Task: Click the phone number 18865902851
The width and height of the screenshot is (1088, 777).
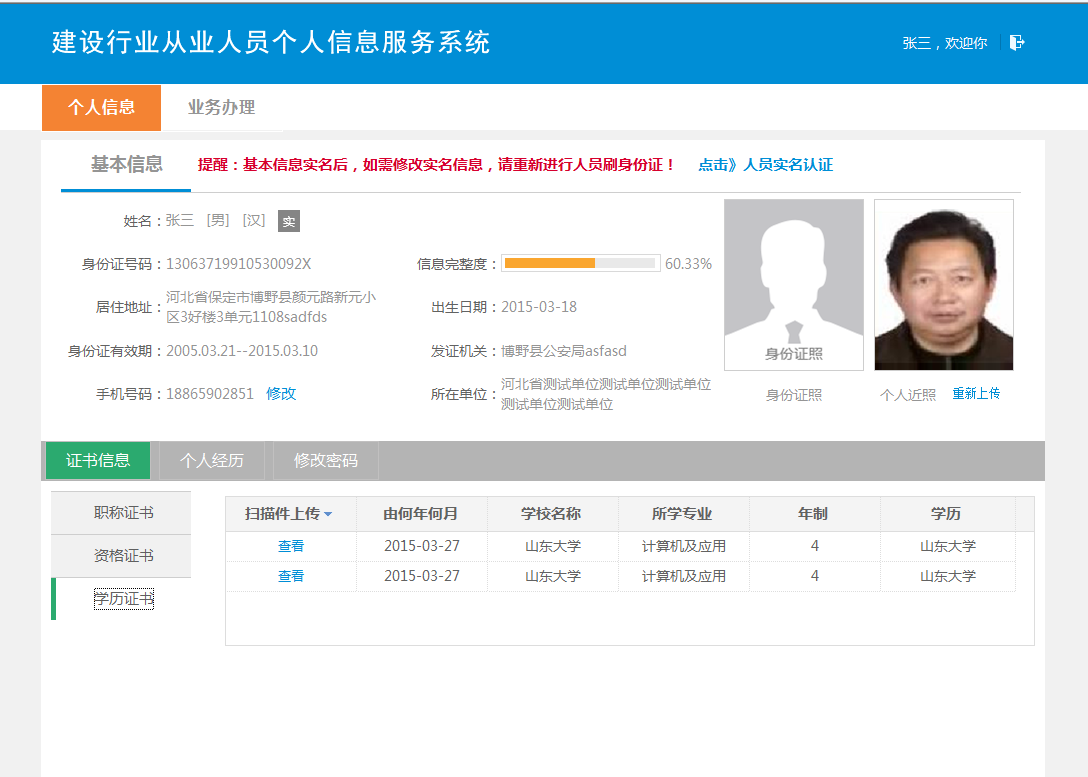Action: (x=210, y=393)
